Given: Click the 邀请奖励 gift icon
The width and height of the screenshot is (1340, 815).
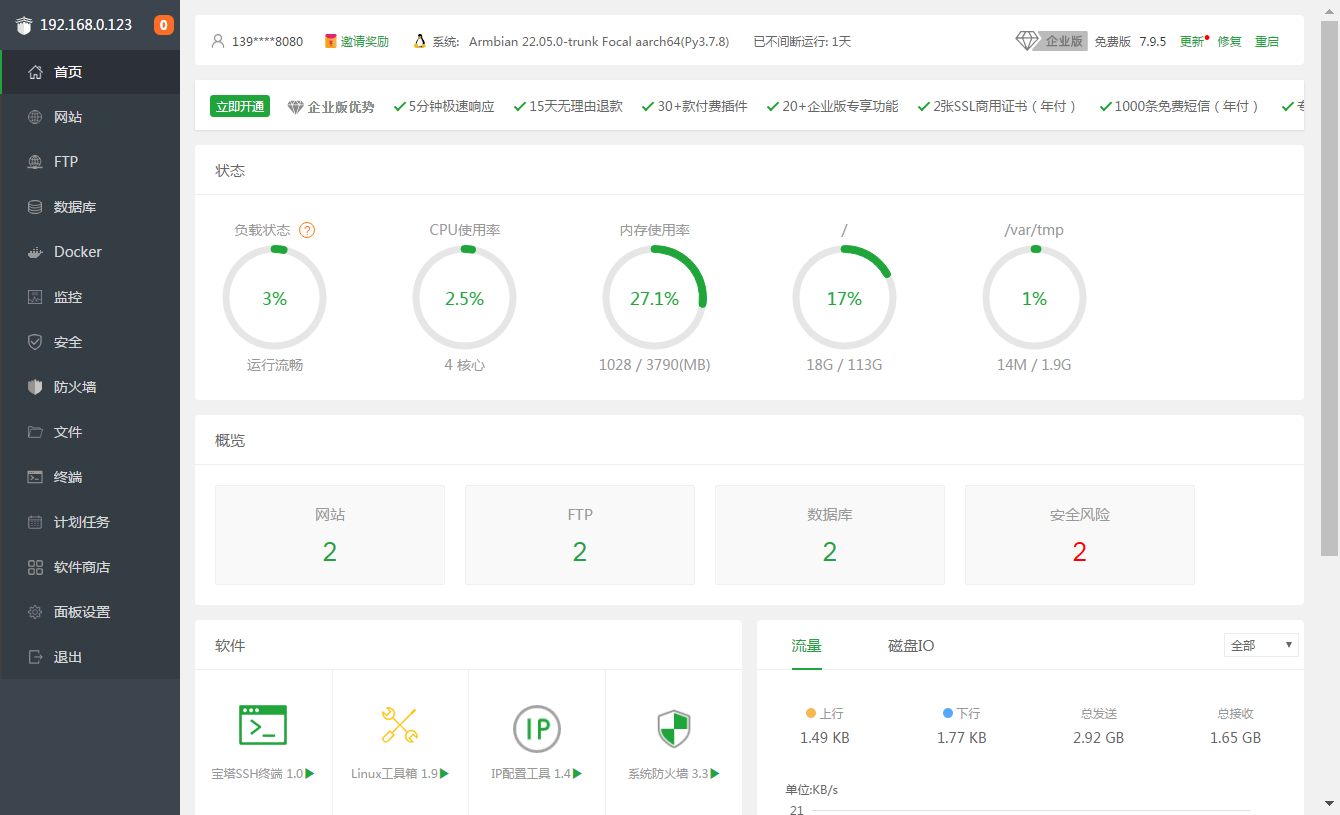Looking at the screenshot, I should tap(331, 42).
